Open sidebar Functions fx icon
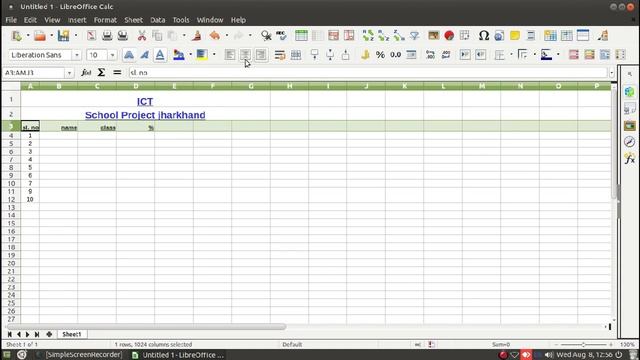 630,158
